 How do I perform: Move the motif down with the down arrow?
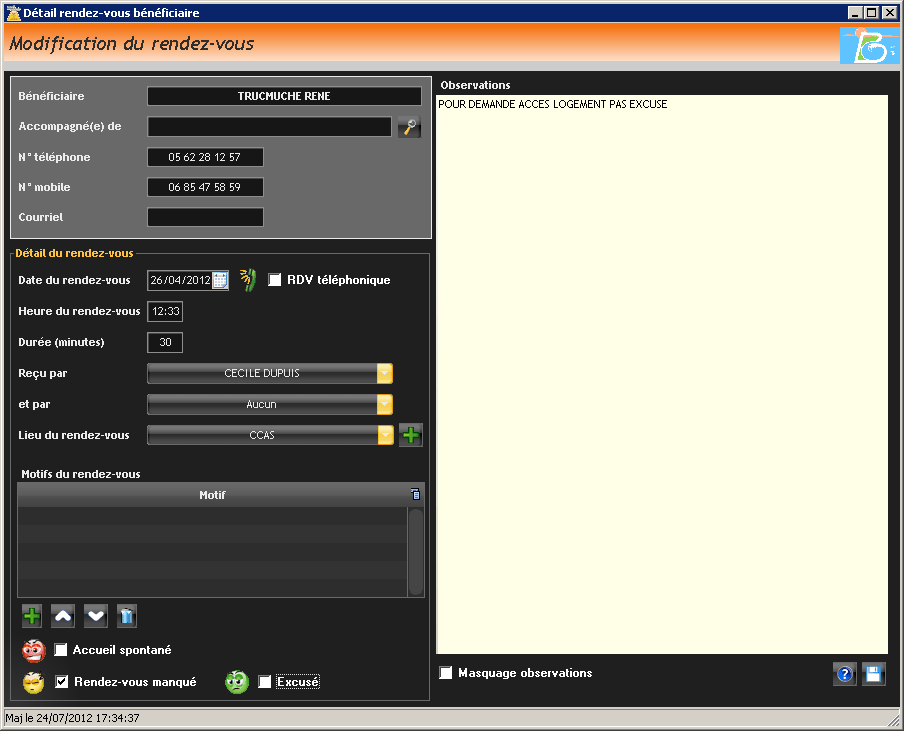(x=95, y=616)
